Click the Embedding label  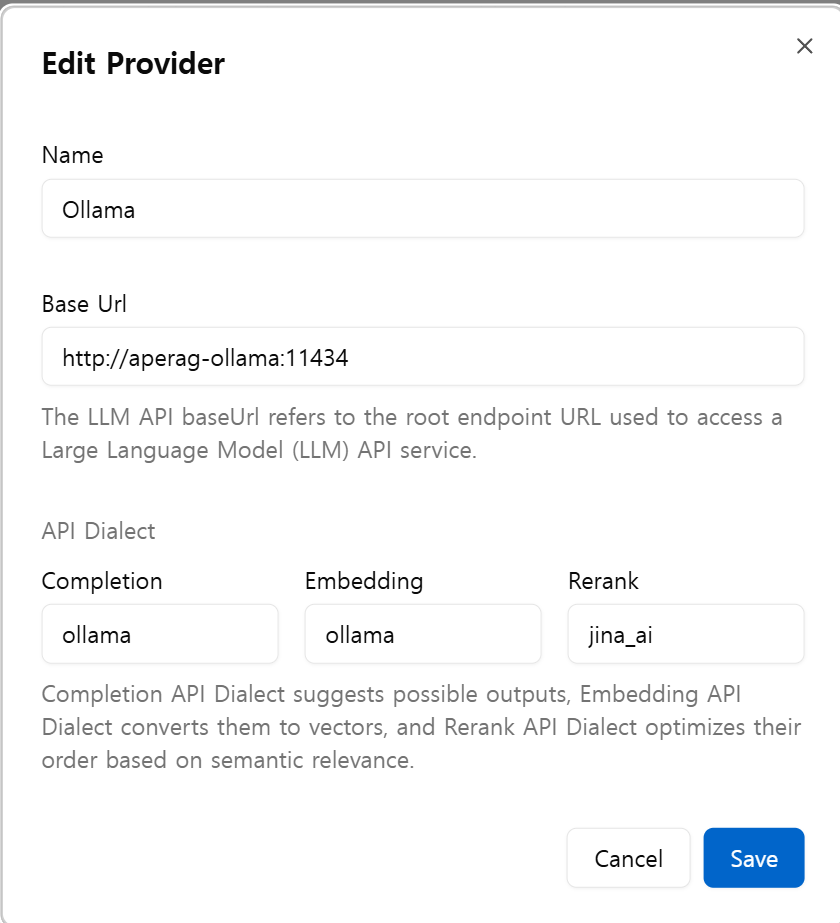coord(364,581)
